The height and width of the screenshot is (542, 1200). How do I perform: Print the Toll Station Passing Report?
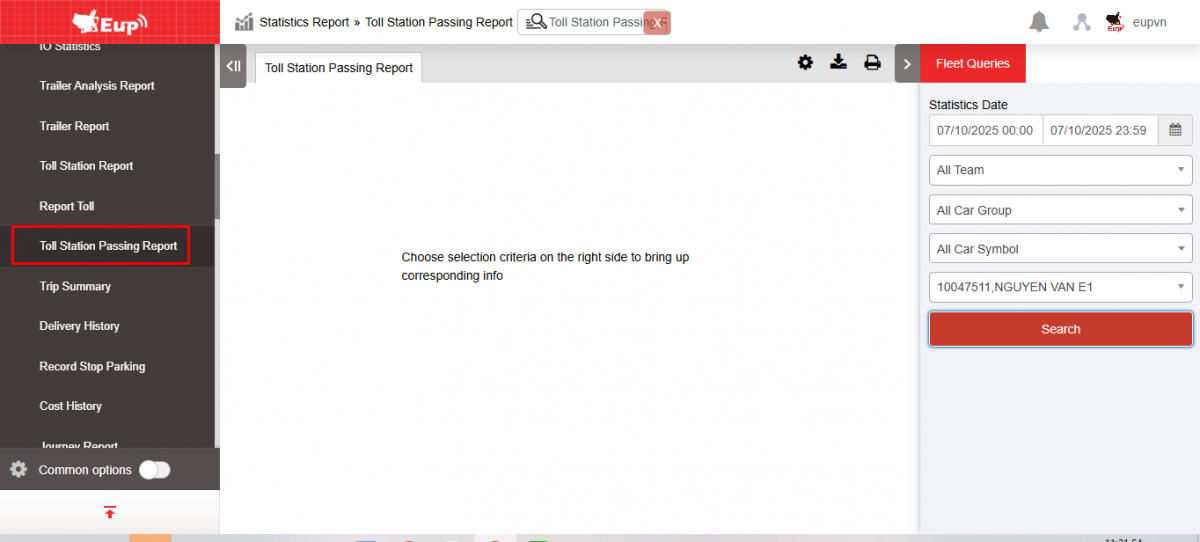[872, 63]
